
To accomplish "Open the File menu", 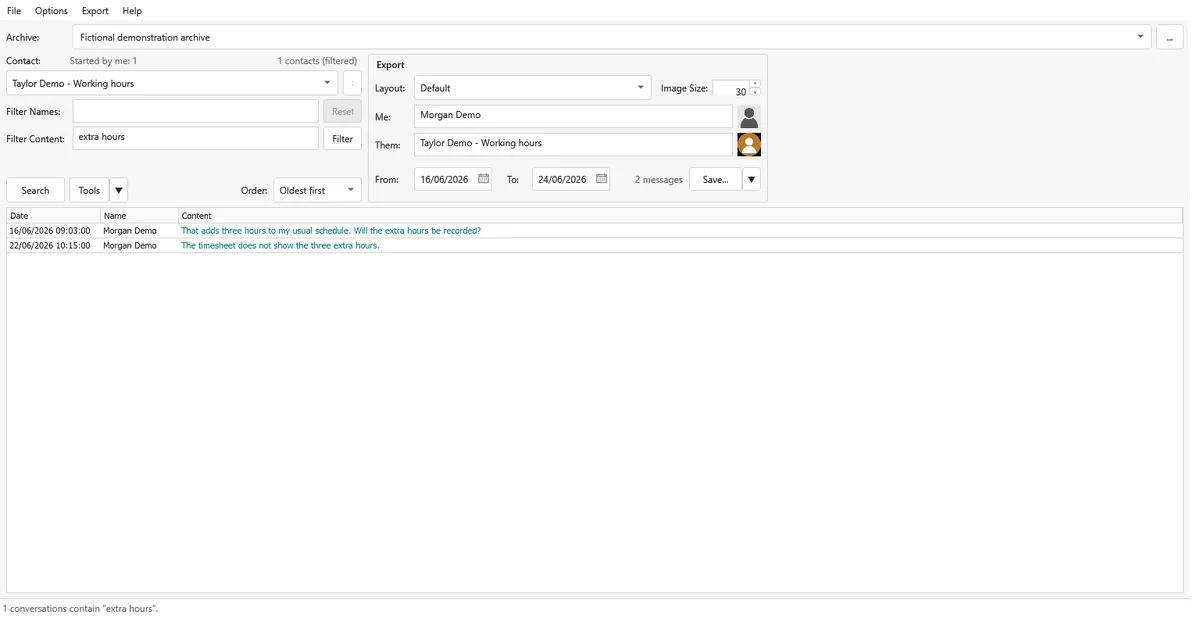I will tap(14, 11).
